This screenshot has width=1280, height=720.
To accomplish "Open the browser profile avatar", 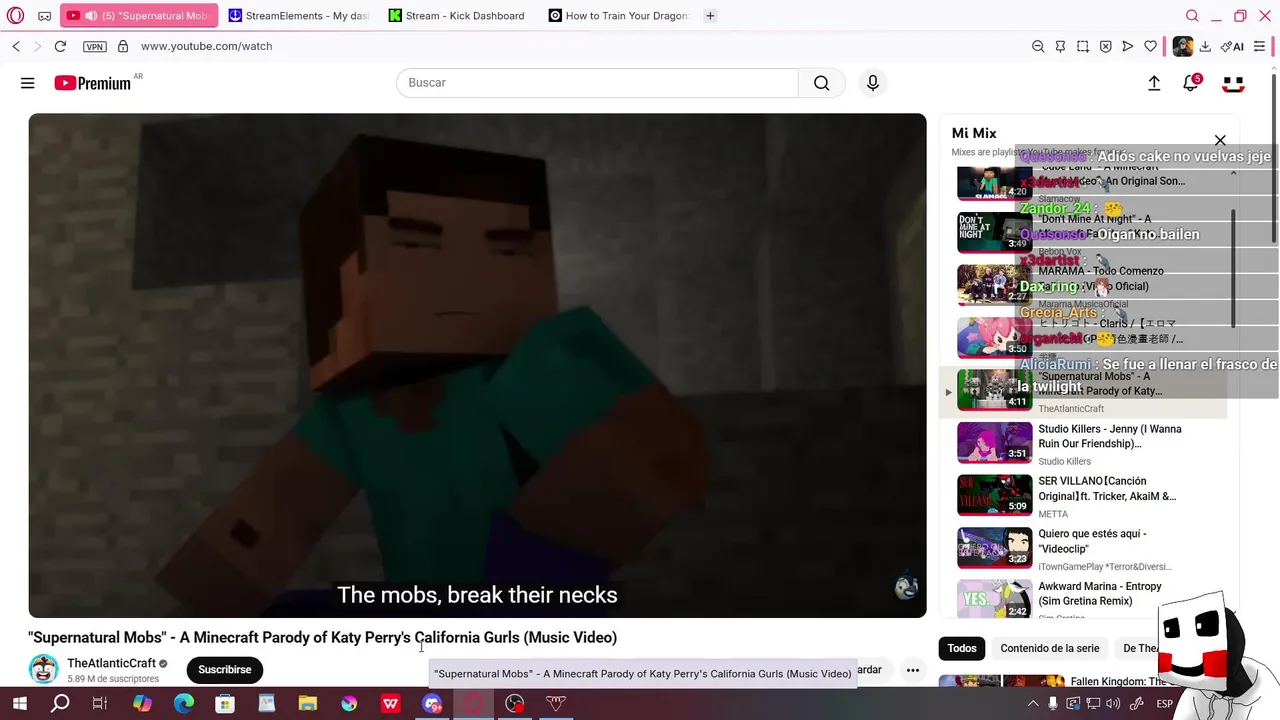I will point(1183,46).
